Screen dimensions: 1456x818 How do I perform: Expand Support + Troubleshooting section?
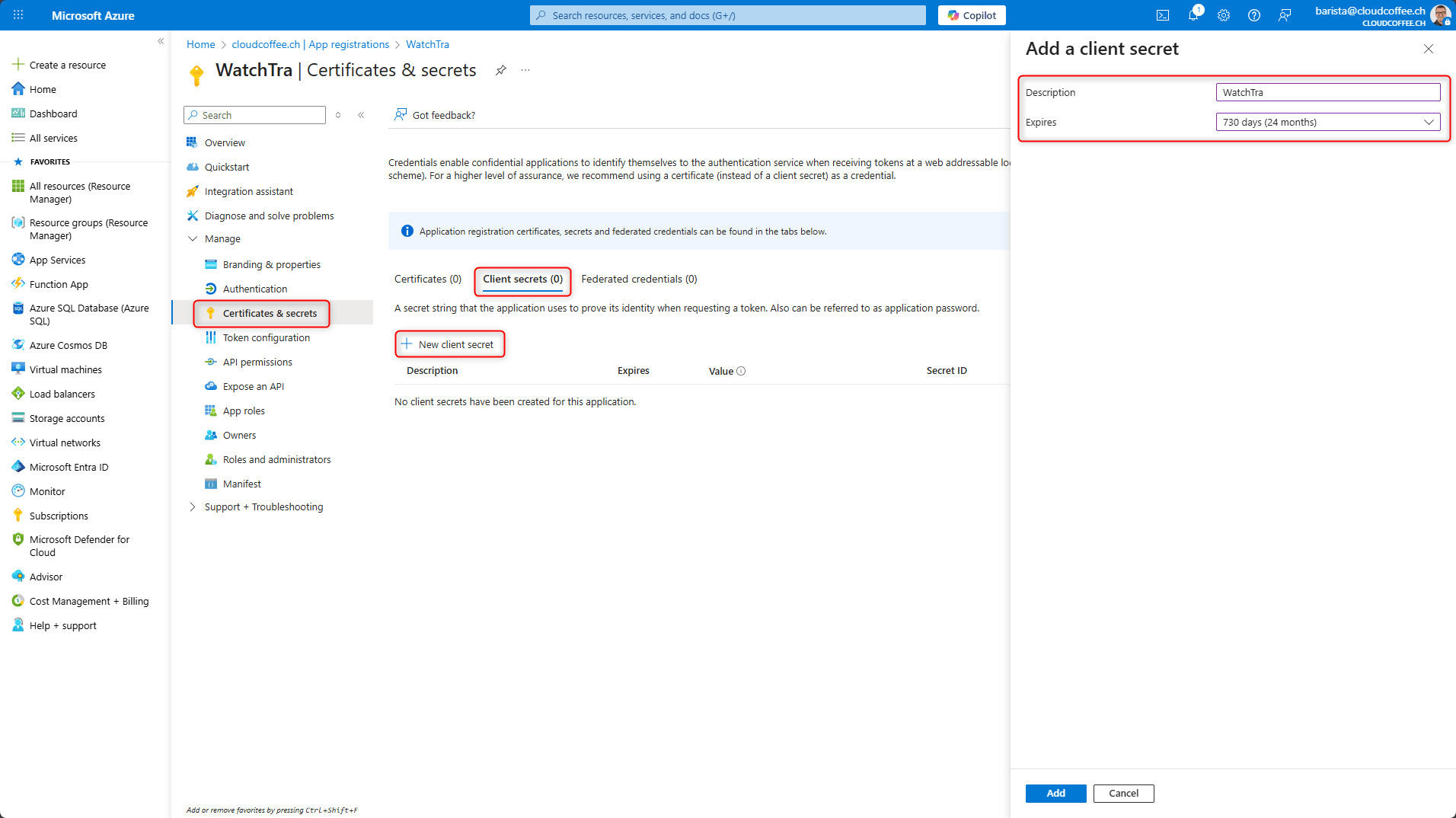point(193,506)
